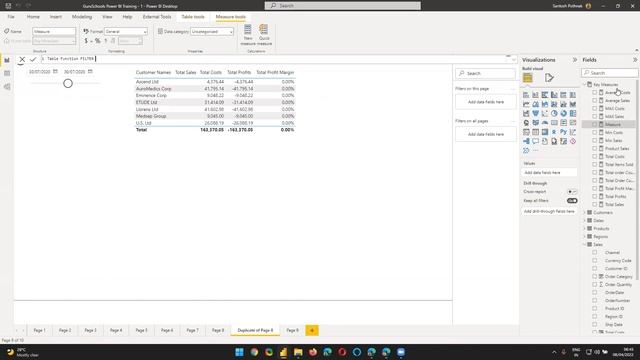Cancel the formula with the X icon

coord(22,60)
